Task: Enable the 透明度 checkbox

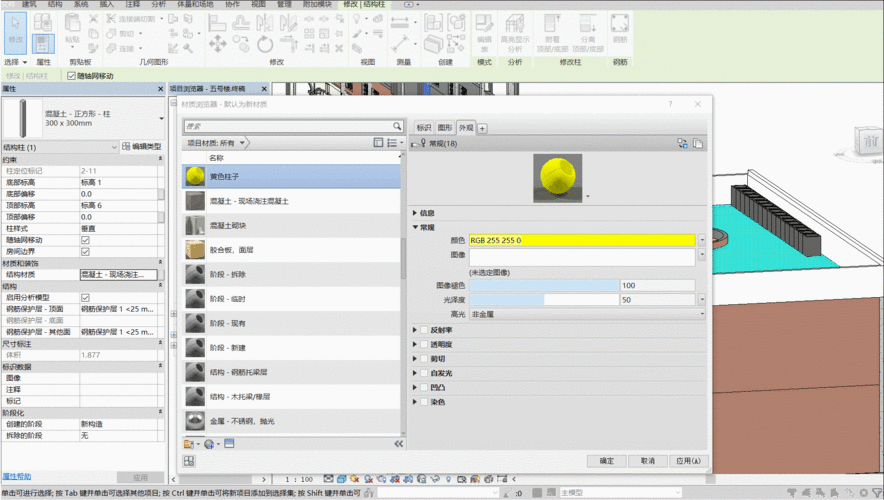Action: 424,344
